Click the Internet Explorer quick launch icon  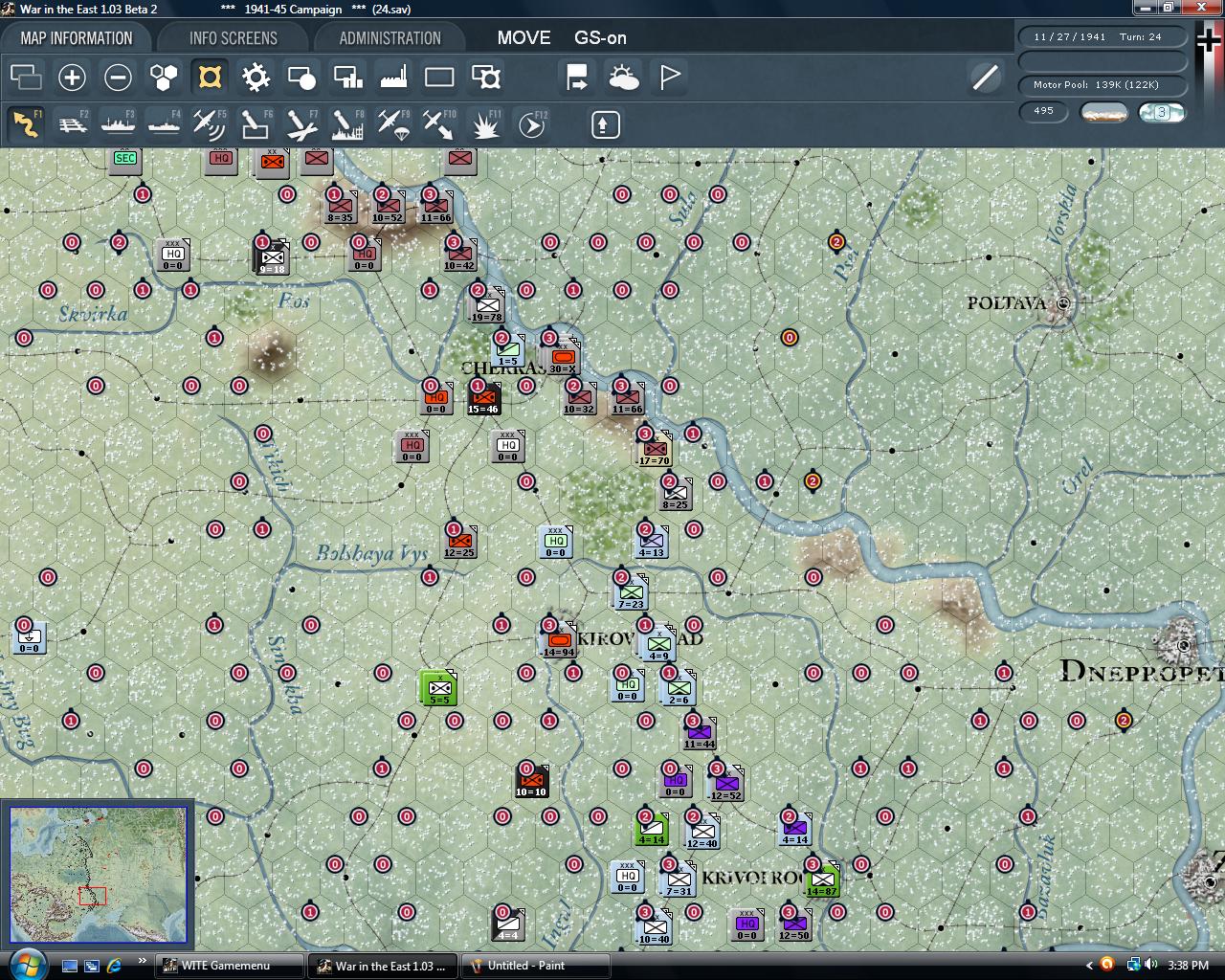click(x=114, y=966)
